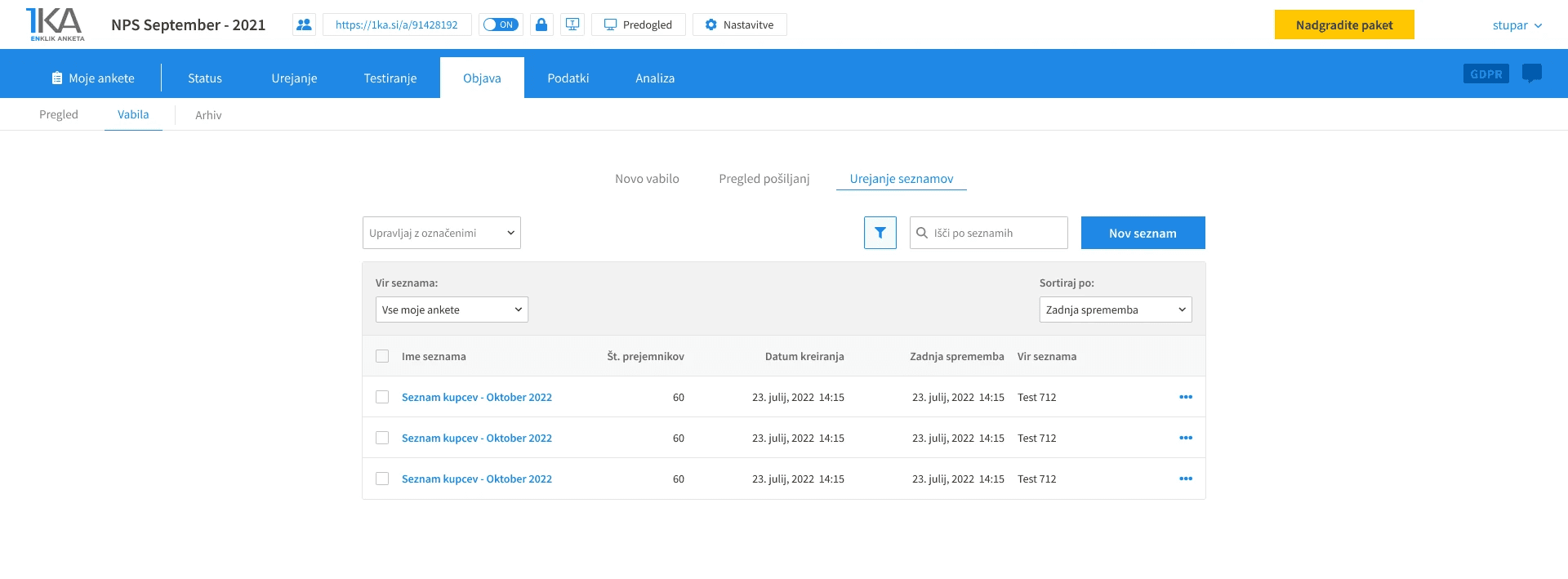This screenshot has height=579, width=1568.
Task: Switch to Pregled subtab
Action: coord(59,114)
